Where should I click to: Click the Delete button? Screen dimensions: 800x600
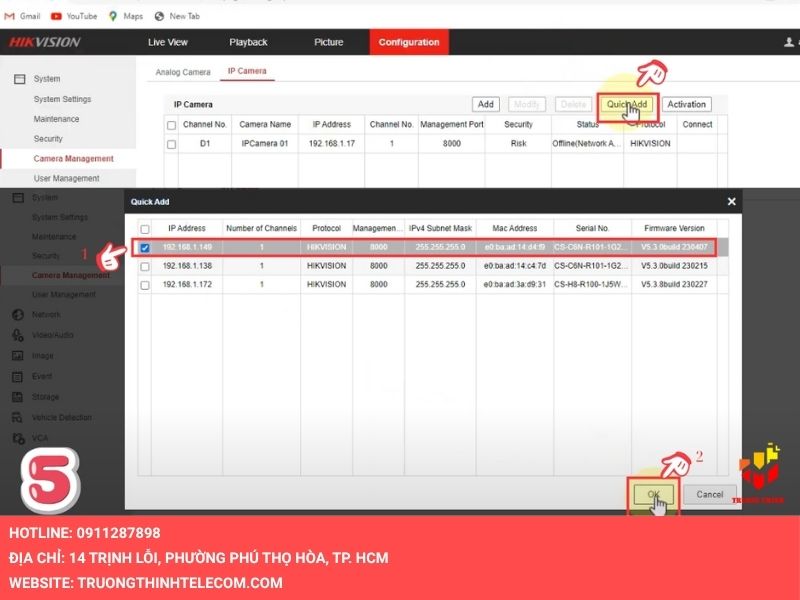click(x=573, y=104)
